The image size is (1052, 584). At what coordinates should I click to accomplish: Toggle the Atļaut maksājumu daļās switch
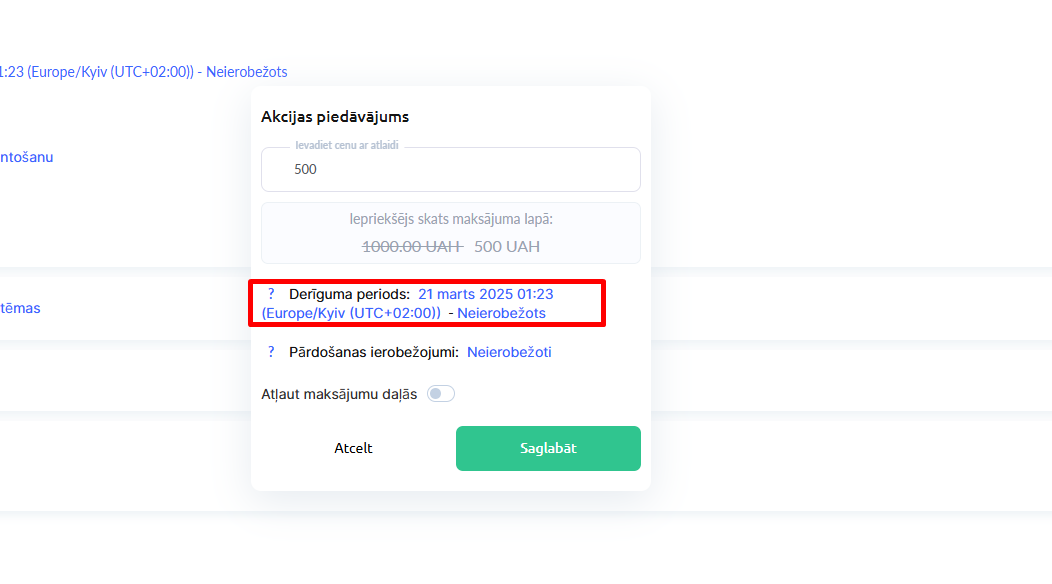(440, 394)
